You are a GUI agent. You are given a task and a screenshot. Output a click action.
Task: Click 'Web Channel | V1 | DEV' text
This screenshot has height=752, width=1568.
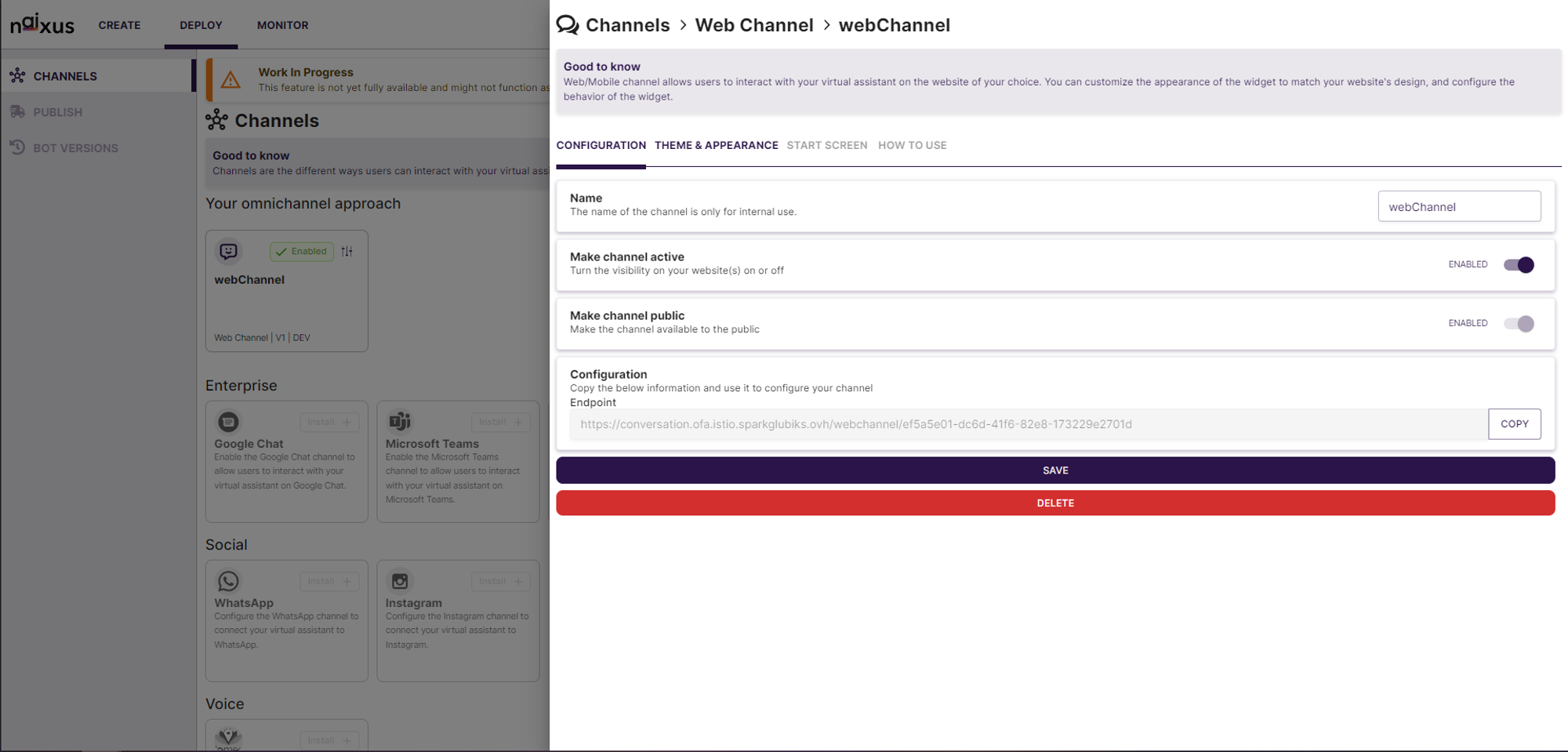[x=262, y=338]
